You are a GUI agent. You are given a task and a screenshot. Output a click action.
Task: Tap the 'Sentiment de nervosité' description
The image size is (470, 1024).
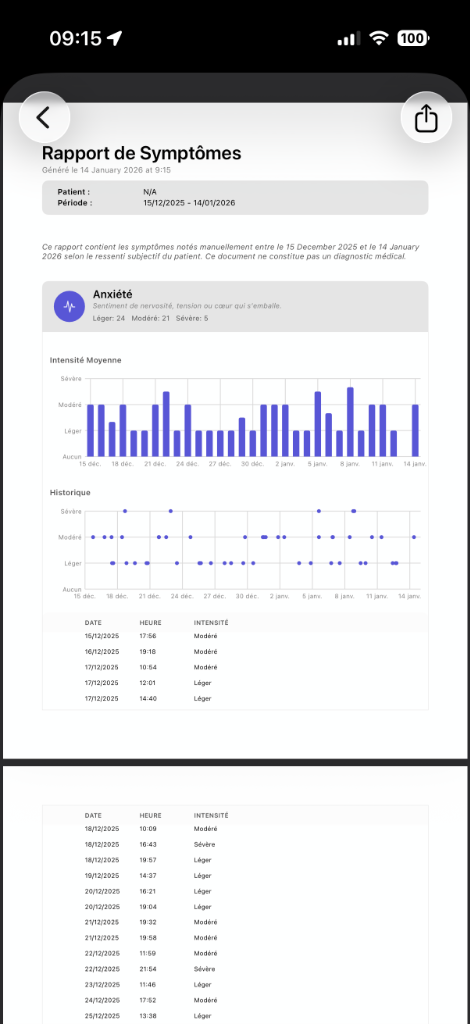pos(187,306)
